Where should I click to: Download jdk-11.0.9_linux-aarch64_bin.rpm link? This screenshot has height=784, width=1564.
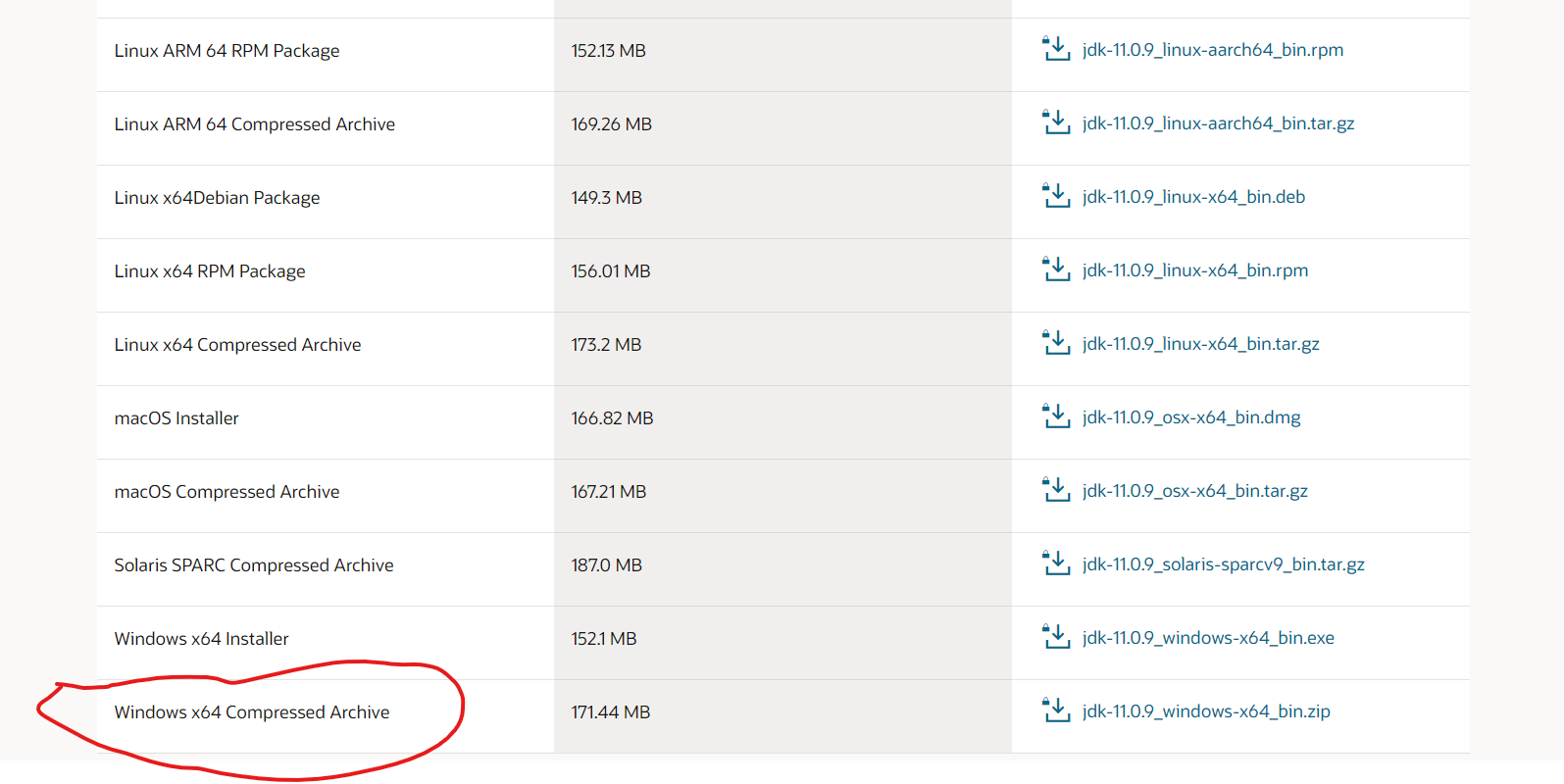pyautogui.click(x=1213, y=50)
